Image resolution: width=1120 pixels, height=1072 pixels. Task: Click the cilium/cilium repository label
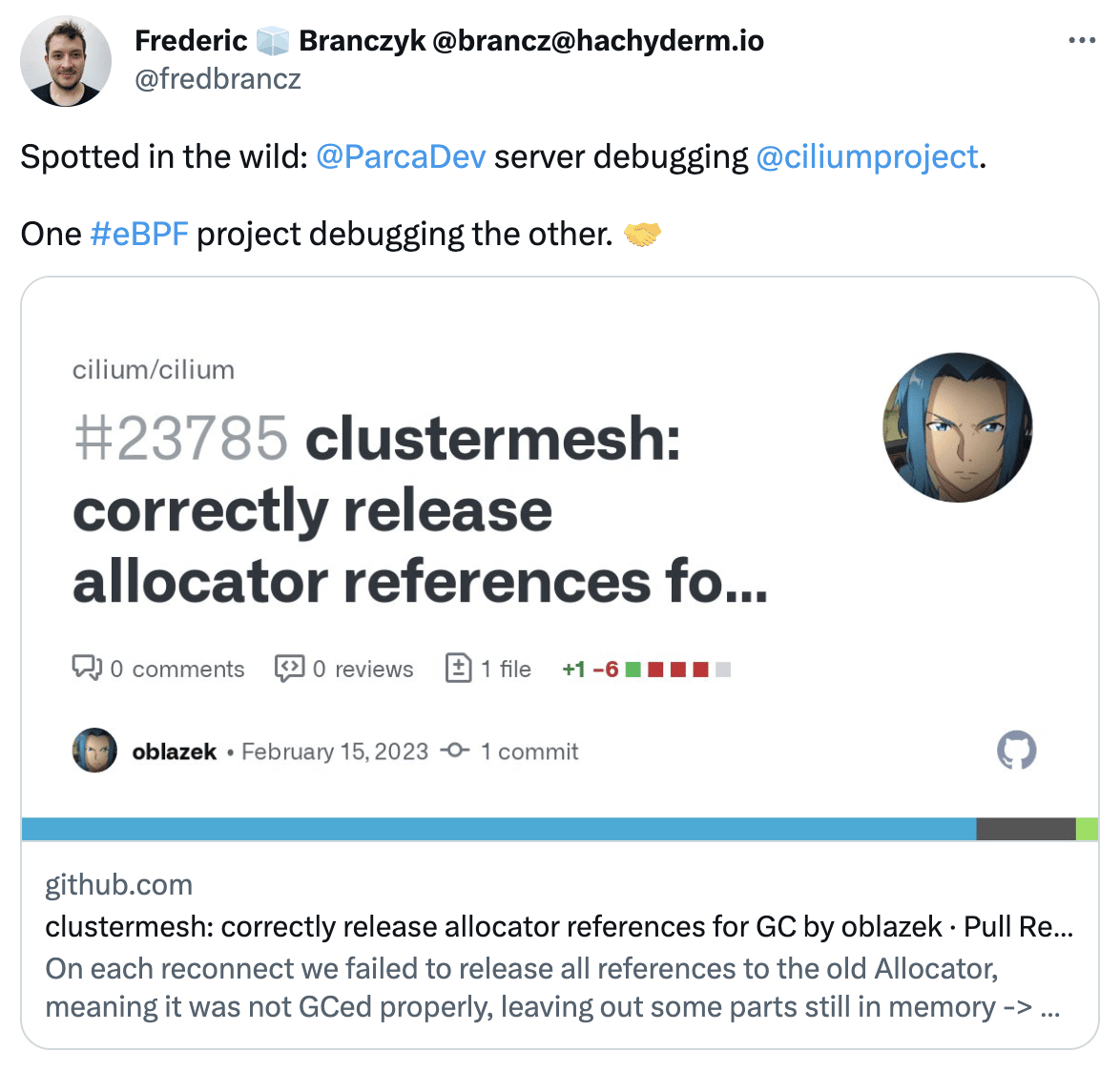(x=153, y=370)
